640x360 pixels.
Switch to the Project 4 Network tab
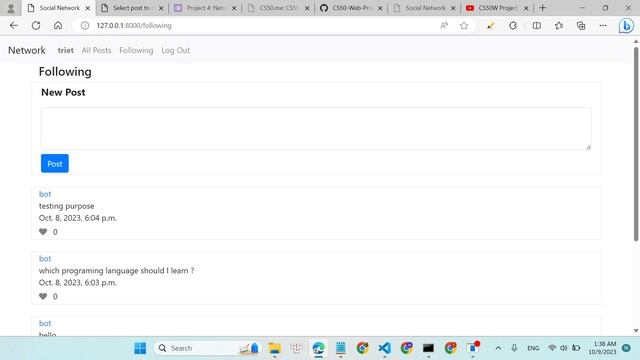coord(205,8)
